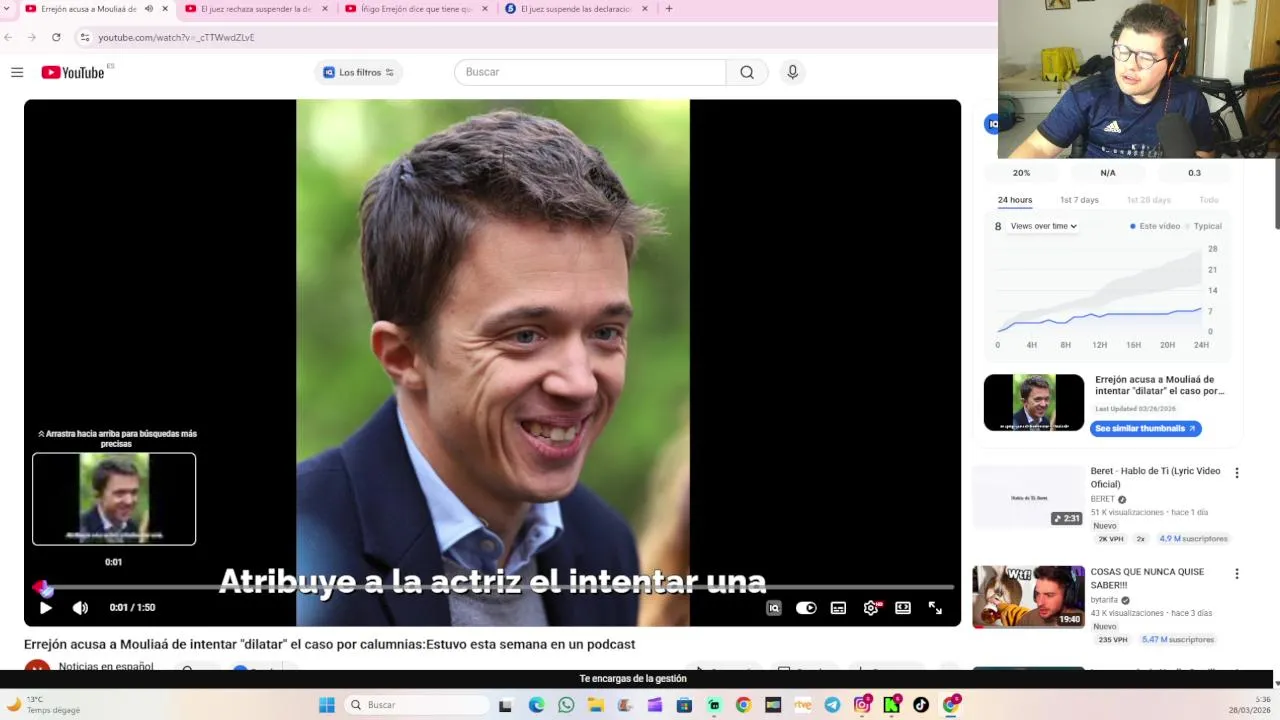Click the '5.47 M suscriptores' badge
The height and width of the screenshot is (720, 1280).
click(1177, 640)
